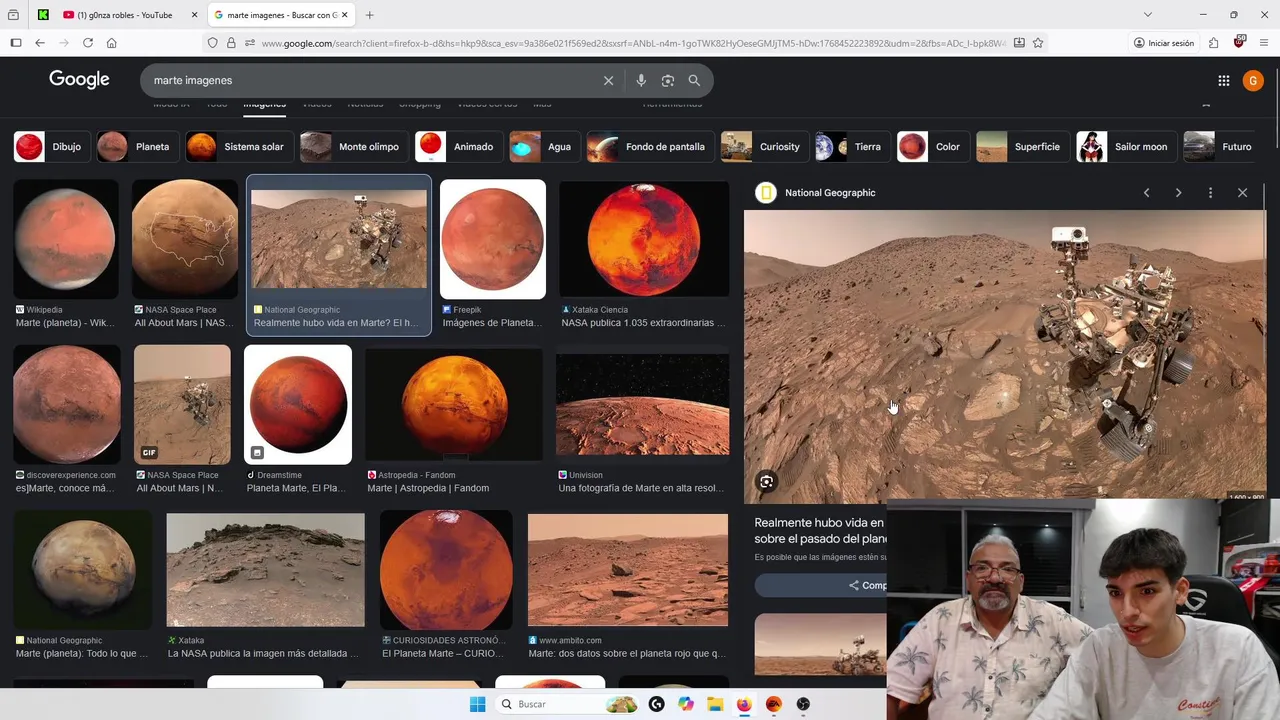This screenshot has height=720, width=1280.
Task: Open the Google apps grid
Action: click(1223, 80)
